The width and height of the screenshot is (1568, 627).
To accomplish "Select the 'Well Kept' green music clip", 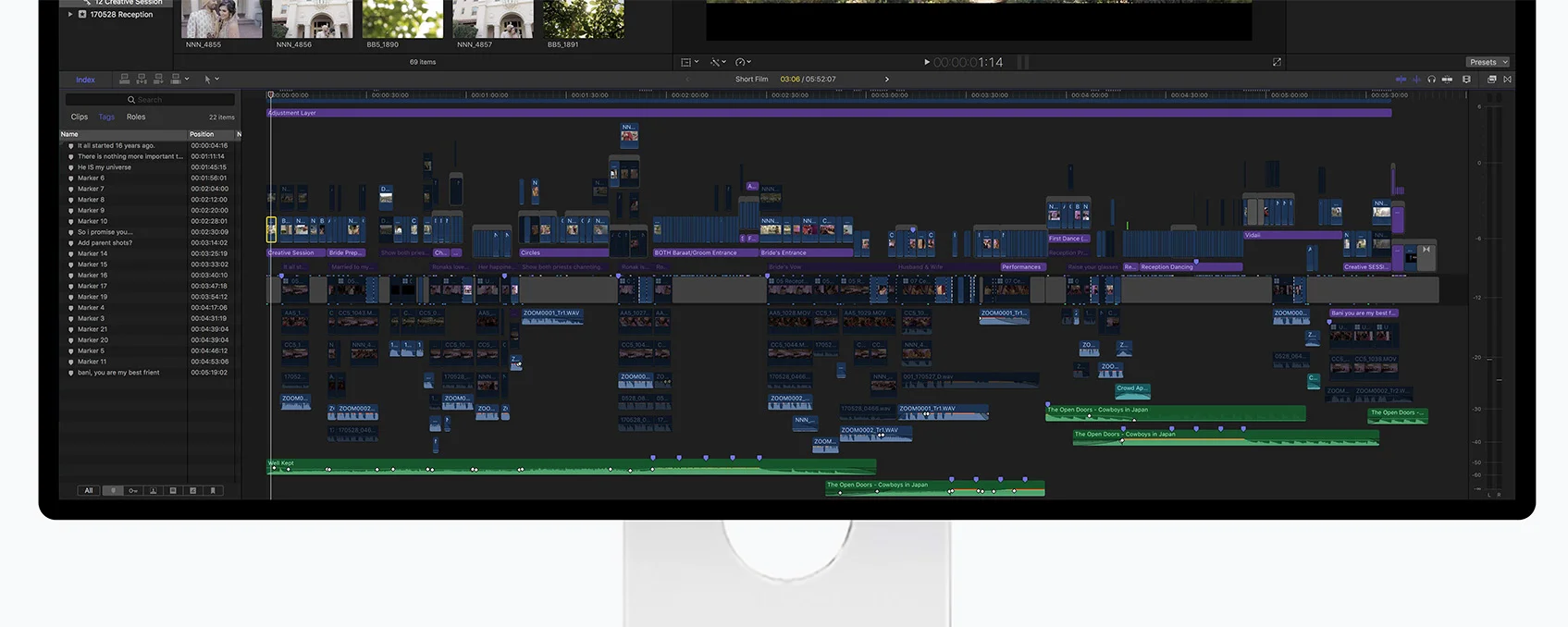I will (x=572, y=467).
